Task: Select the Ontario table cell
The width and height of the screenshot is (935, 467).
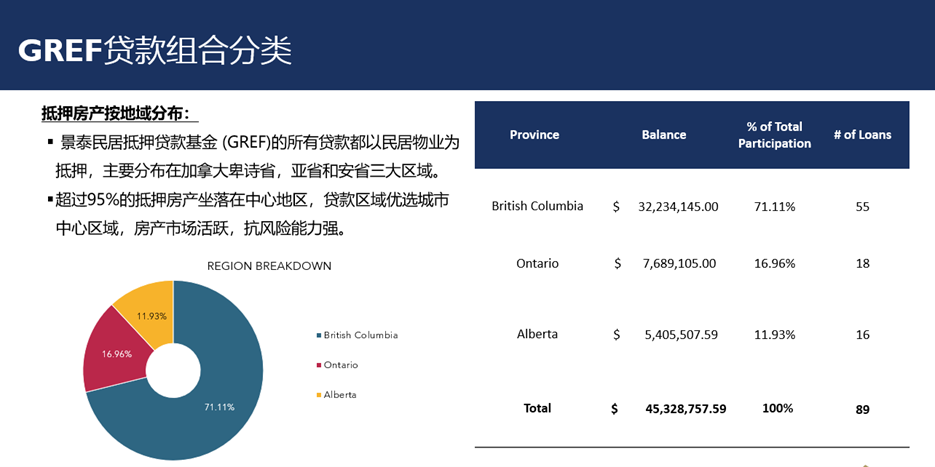Action: coord(537,263)
